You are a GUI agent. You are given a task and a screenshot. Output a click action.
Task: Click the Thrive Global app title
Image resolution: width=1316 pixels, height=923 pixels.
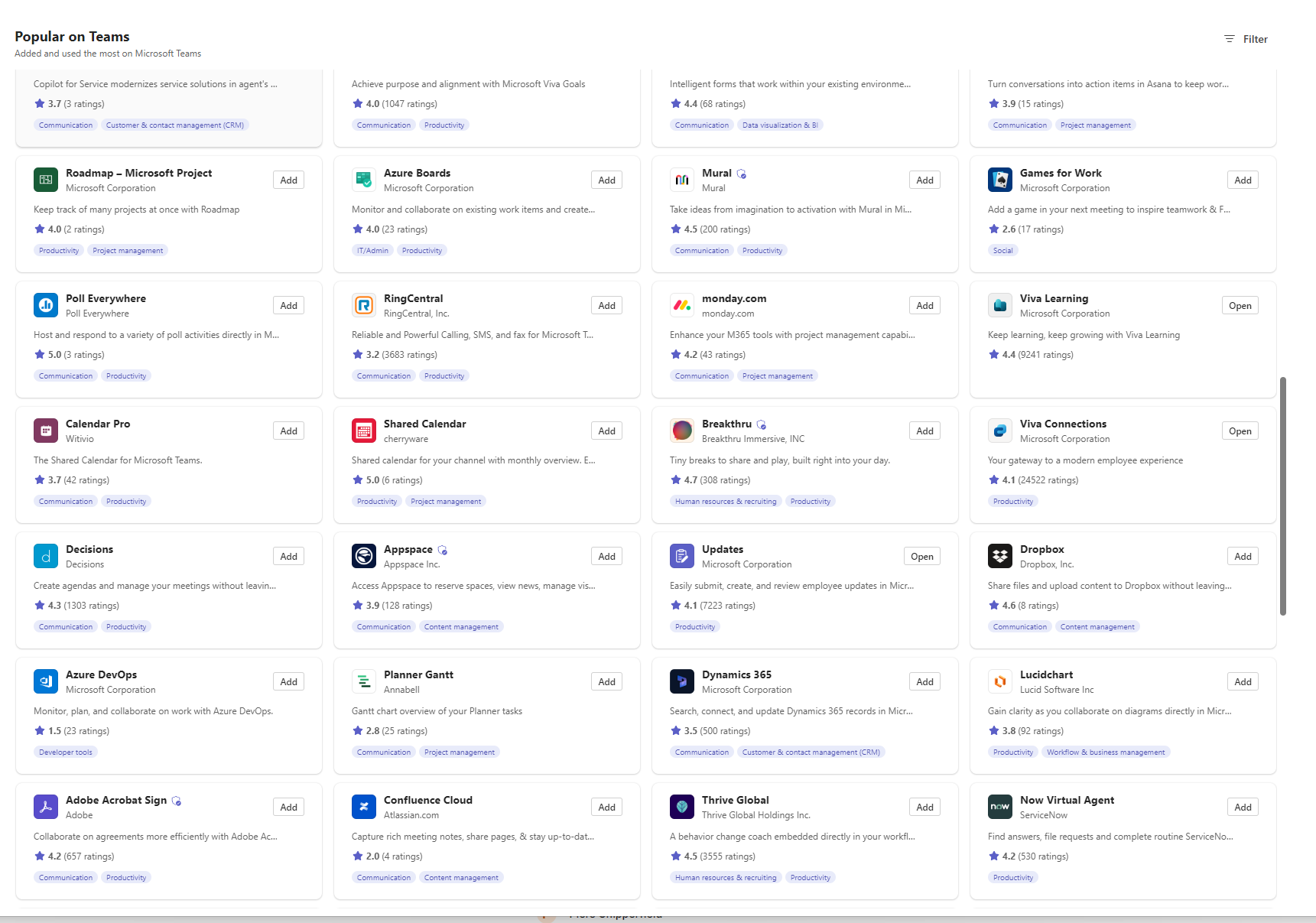[x=736, y=800]
